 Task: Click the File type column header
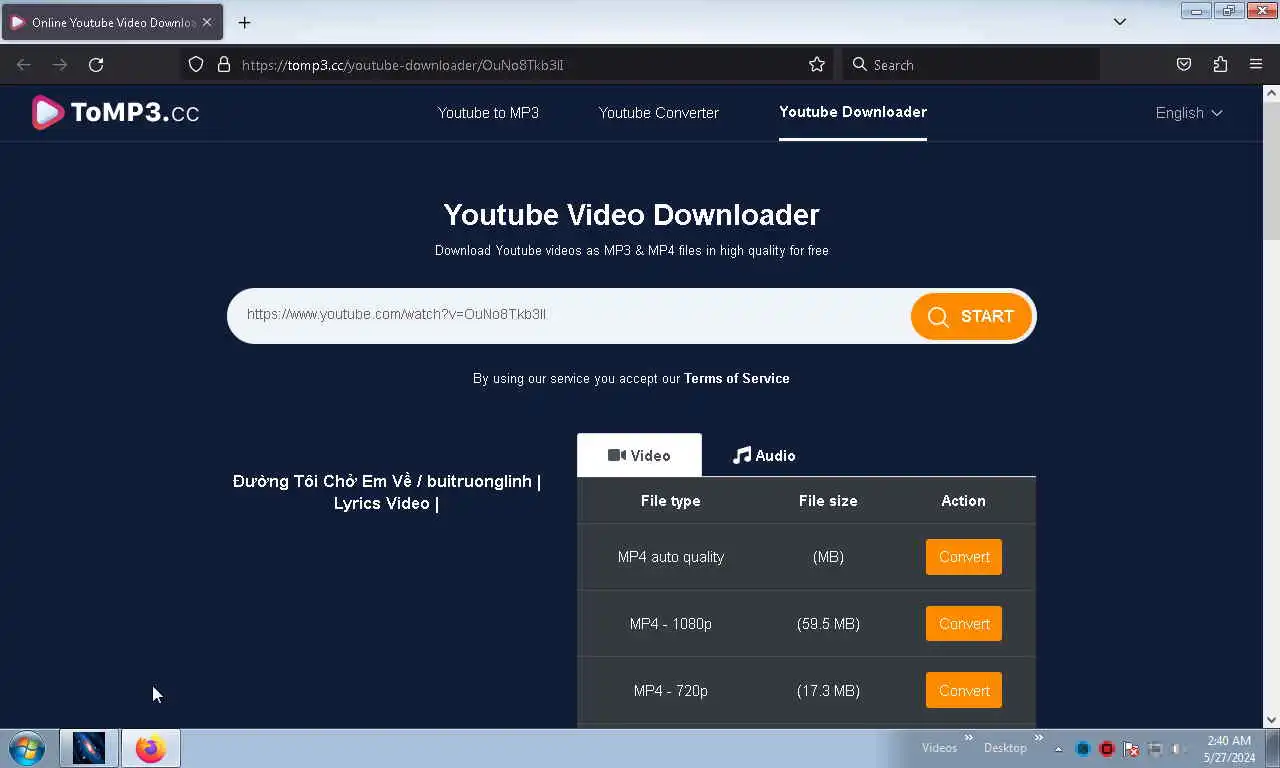tap(671, 501)
